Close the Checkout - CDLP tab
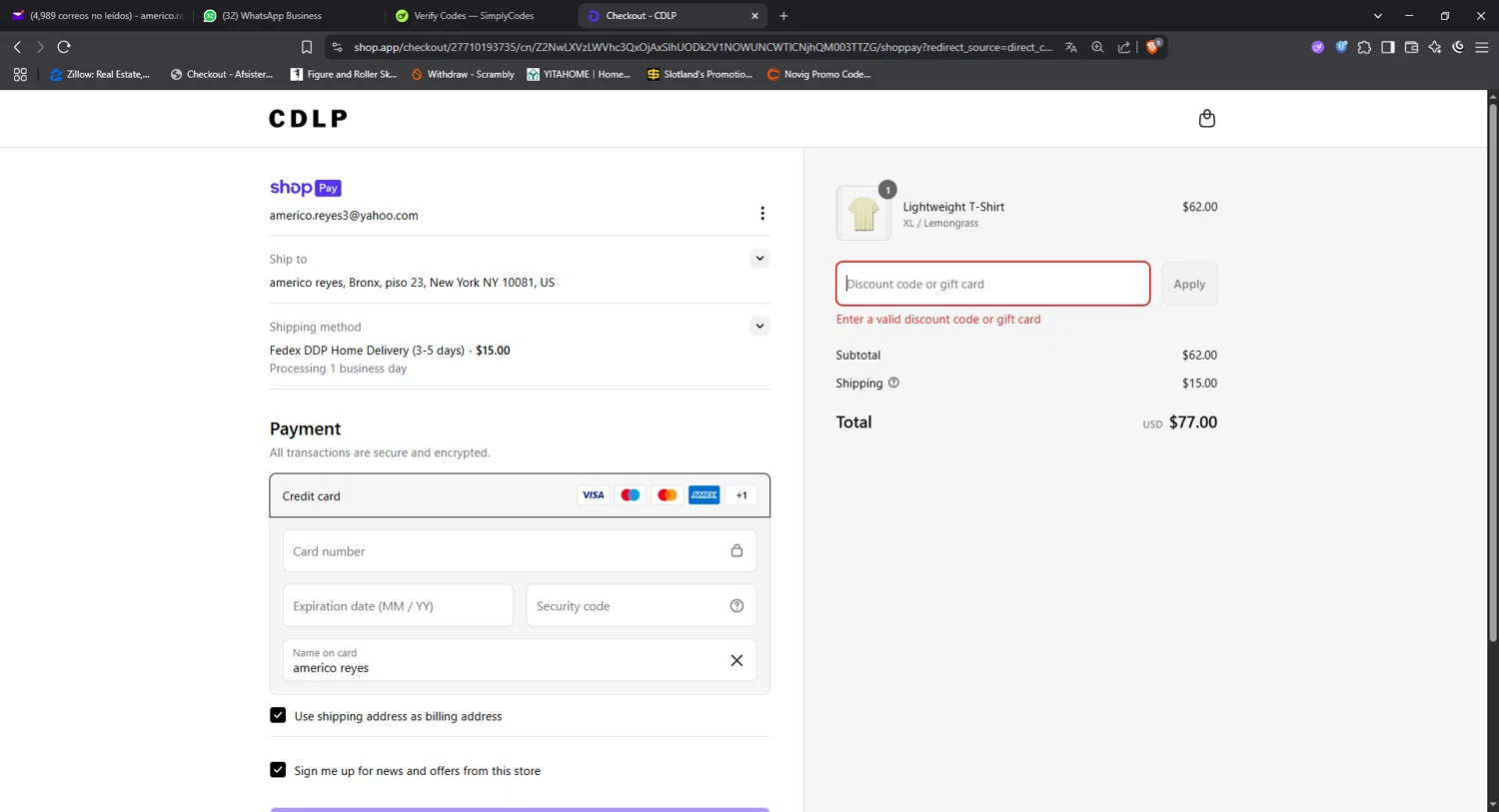The height and width of the screenshot is (812, 1499). pos(754,16)
